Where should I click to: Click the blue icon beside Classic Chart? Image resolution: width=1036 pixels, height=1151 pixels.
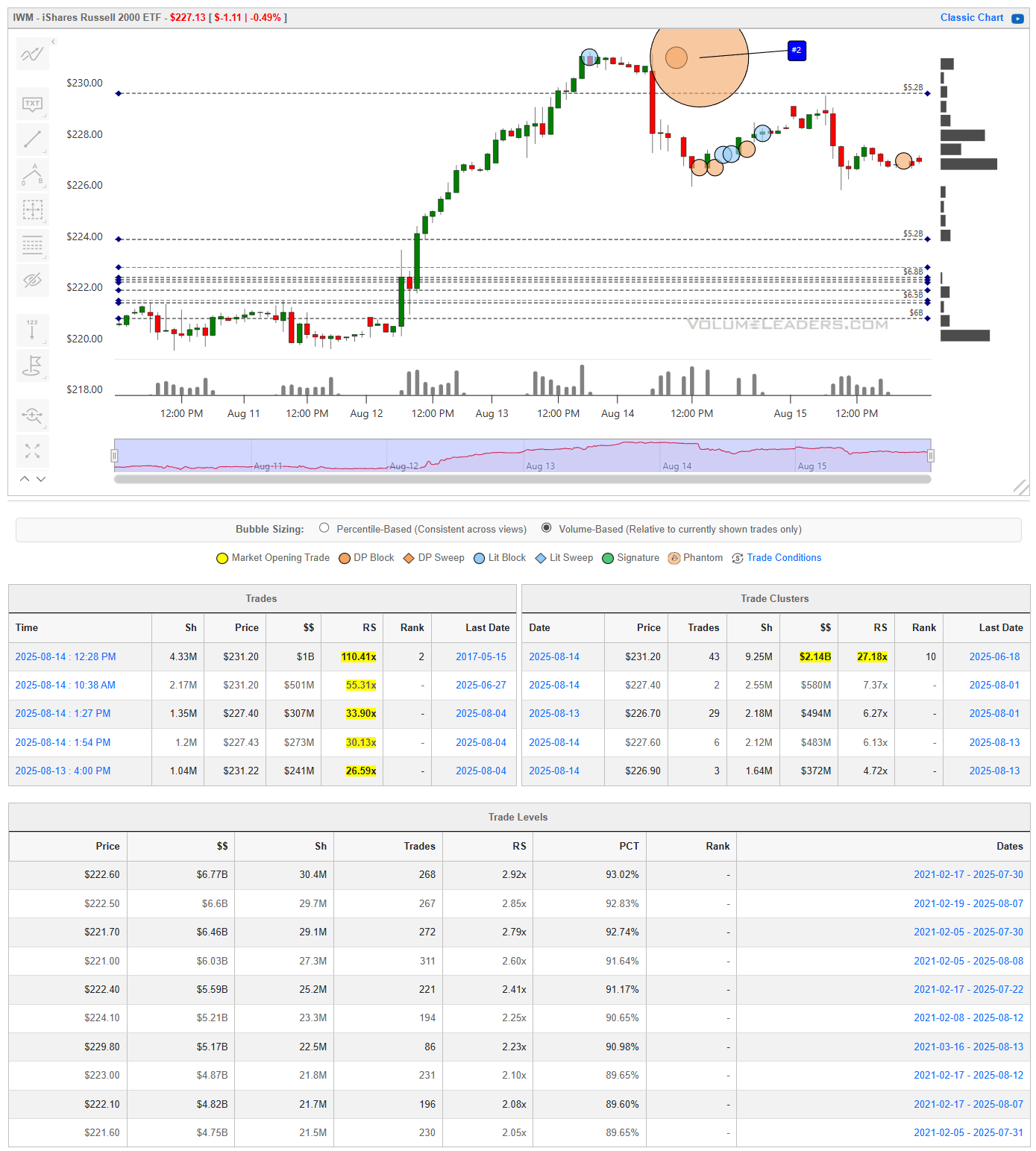pyautogui.click(x=1017, y=18)
